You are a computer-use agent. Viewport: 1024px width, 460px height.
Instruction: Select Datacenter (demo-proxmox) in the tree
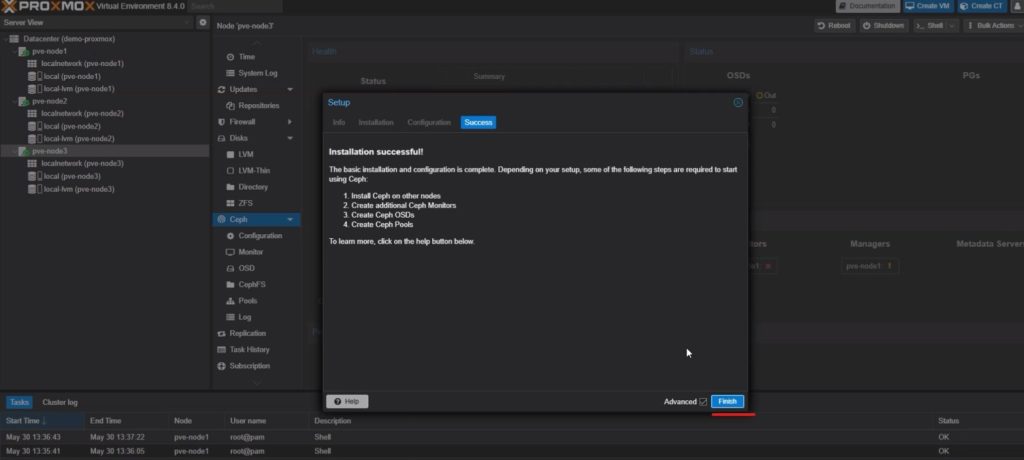point(69,39)
